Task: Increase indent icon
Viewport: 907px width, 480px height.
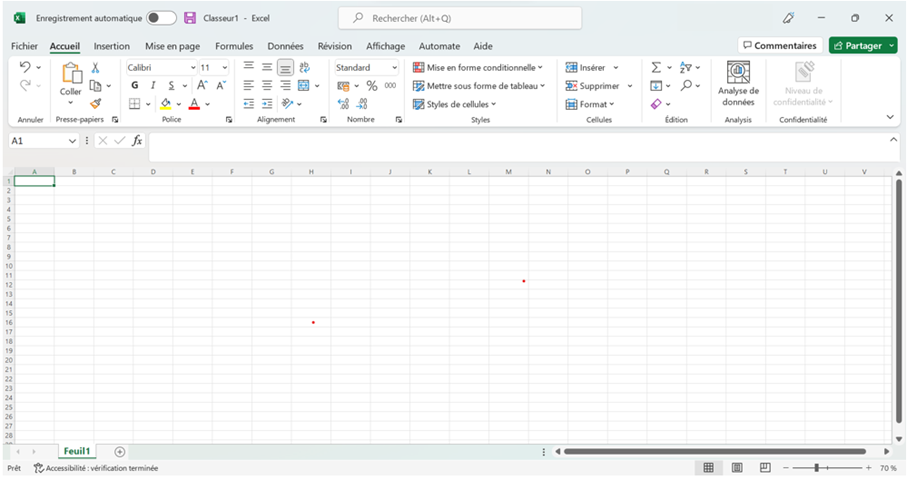Action: tap(267, 104)
